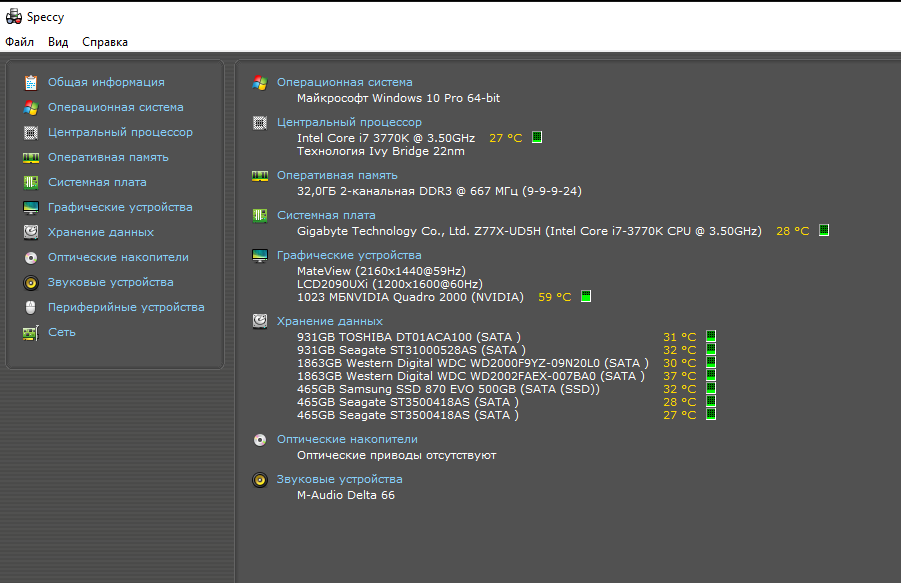Screen dimensions: 901x583
Task: Click temperature indicator for Samsung SSD 870 EVO
Action: [x=711, y=388]
